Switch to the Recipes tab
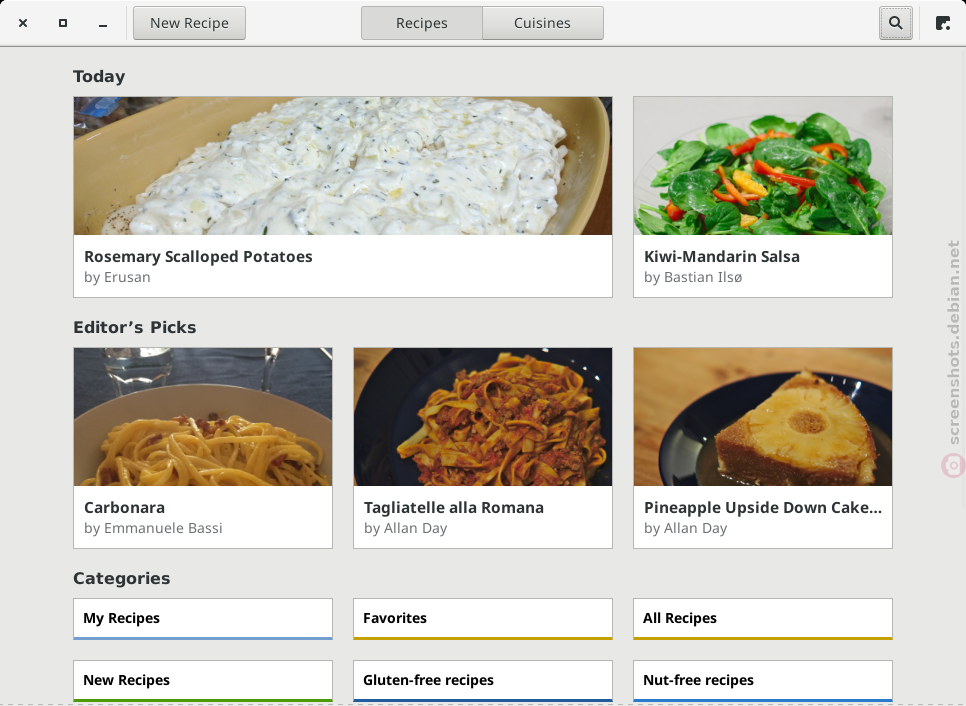Screen dimensions: 966x706 pos(422,23)
